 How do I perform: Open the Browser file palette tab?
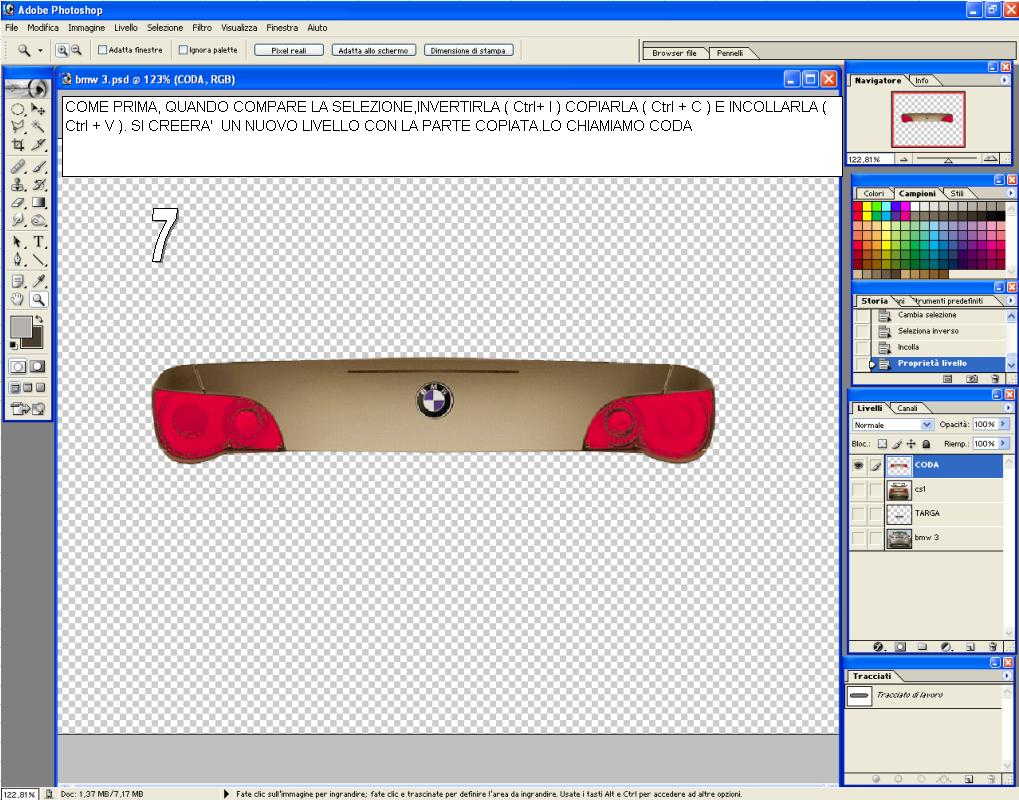click(x=674, y=53)
